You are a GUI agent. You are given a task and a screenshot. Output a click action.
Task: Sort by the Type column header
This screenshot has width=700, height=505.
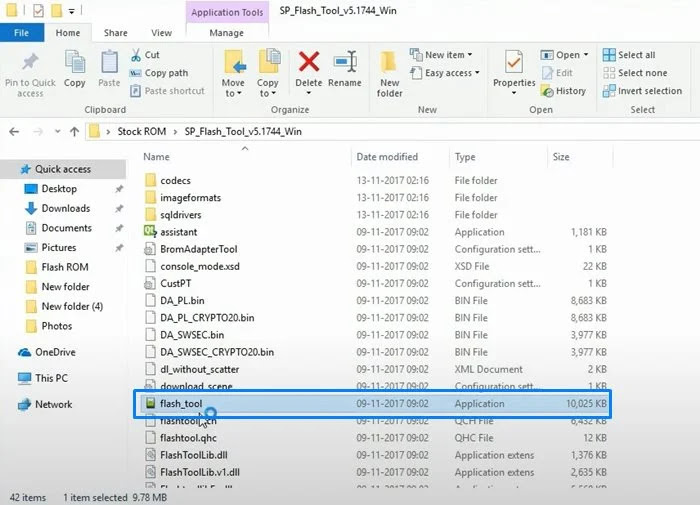[x=465, y=157]
